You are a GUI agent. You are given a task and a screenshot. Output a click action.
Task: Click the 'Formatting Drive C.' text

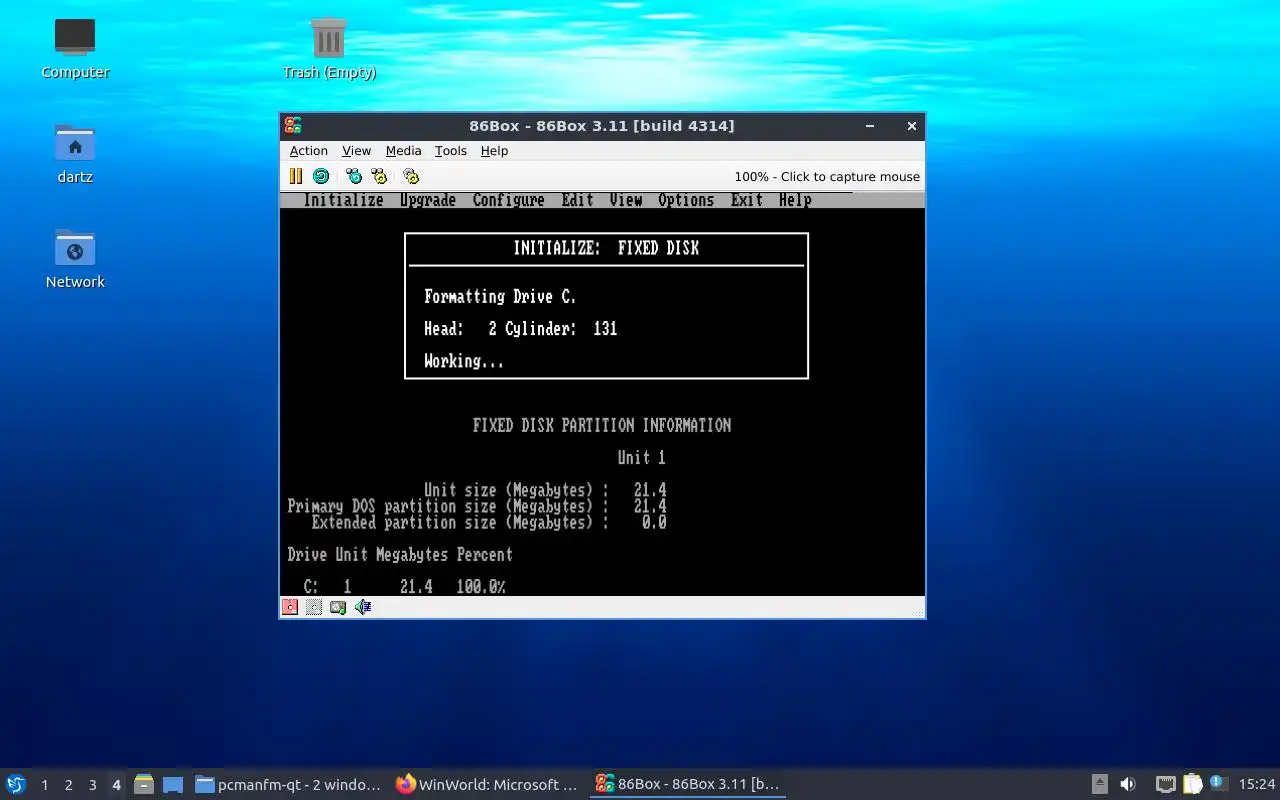click(x=500, y=297)
